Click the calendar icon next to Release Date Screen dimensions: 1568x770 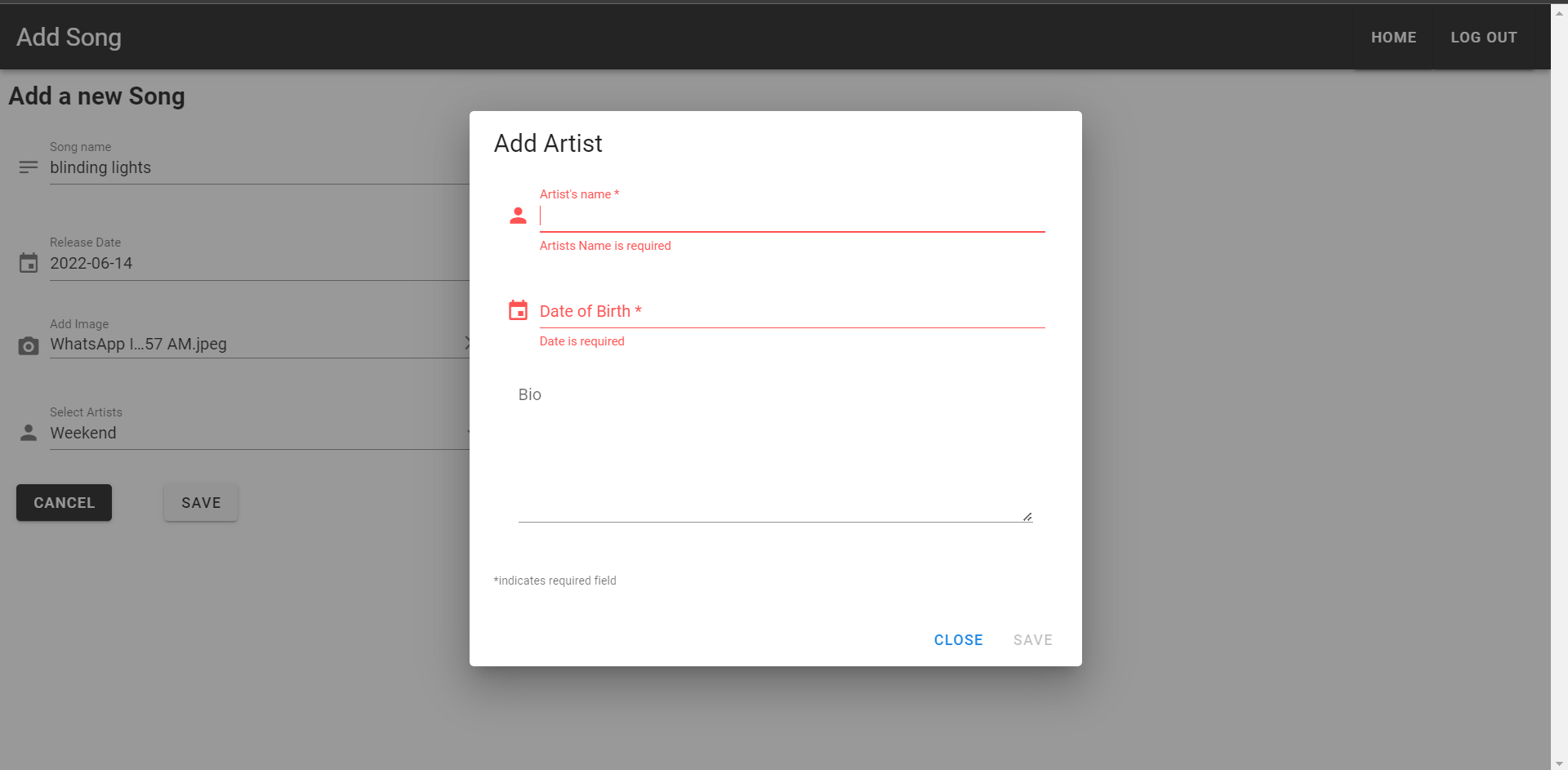[x=28, y=262]
